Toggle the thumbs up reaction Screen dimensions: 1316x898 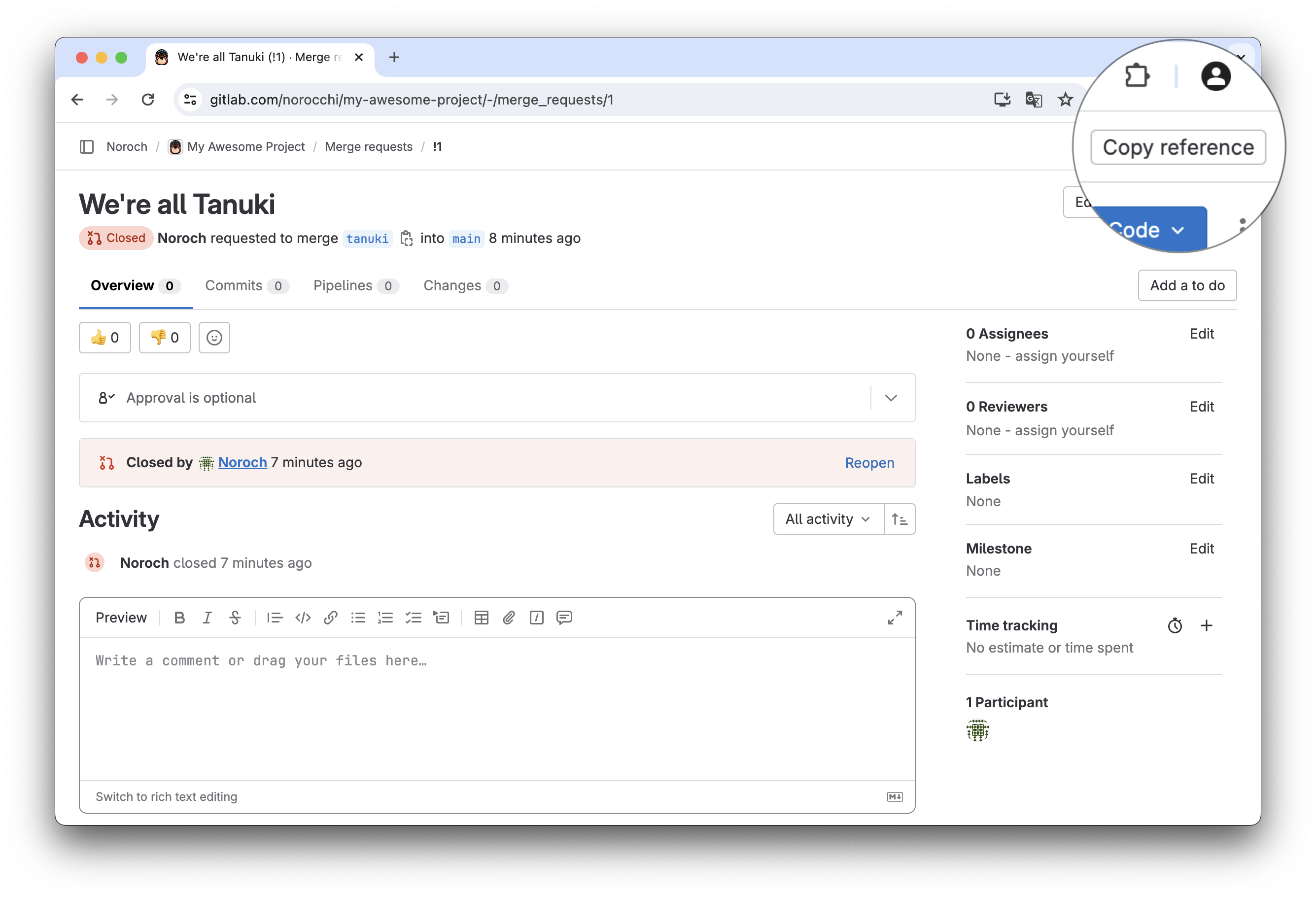click(105, 338)
